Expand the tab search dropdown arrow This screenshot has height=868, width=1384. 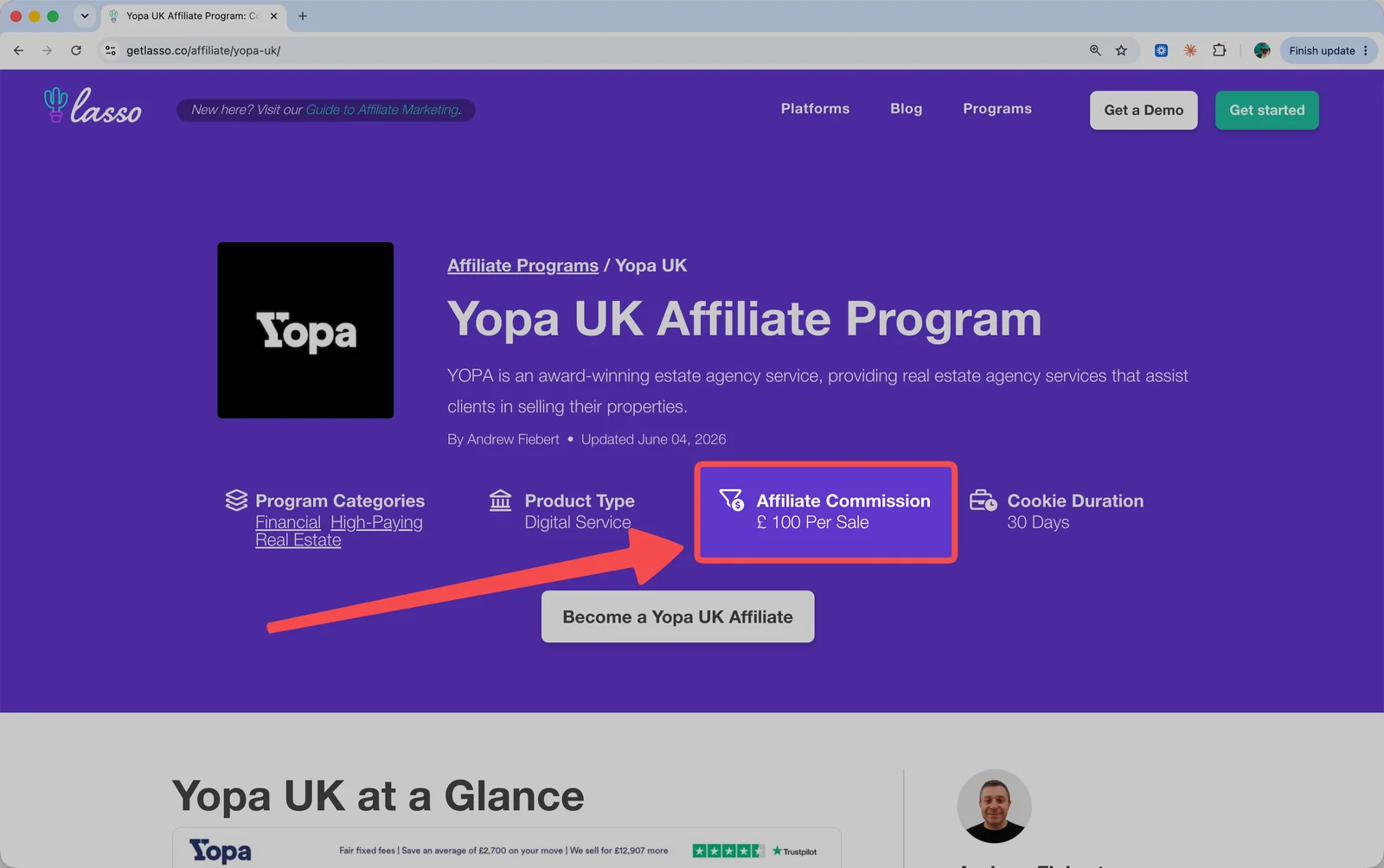[85, 16]
